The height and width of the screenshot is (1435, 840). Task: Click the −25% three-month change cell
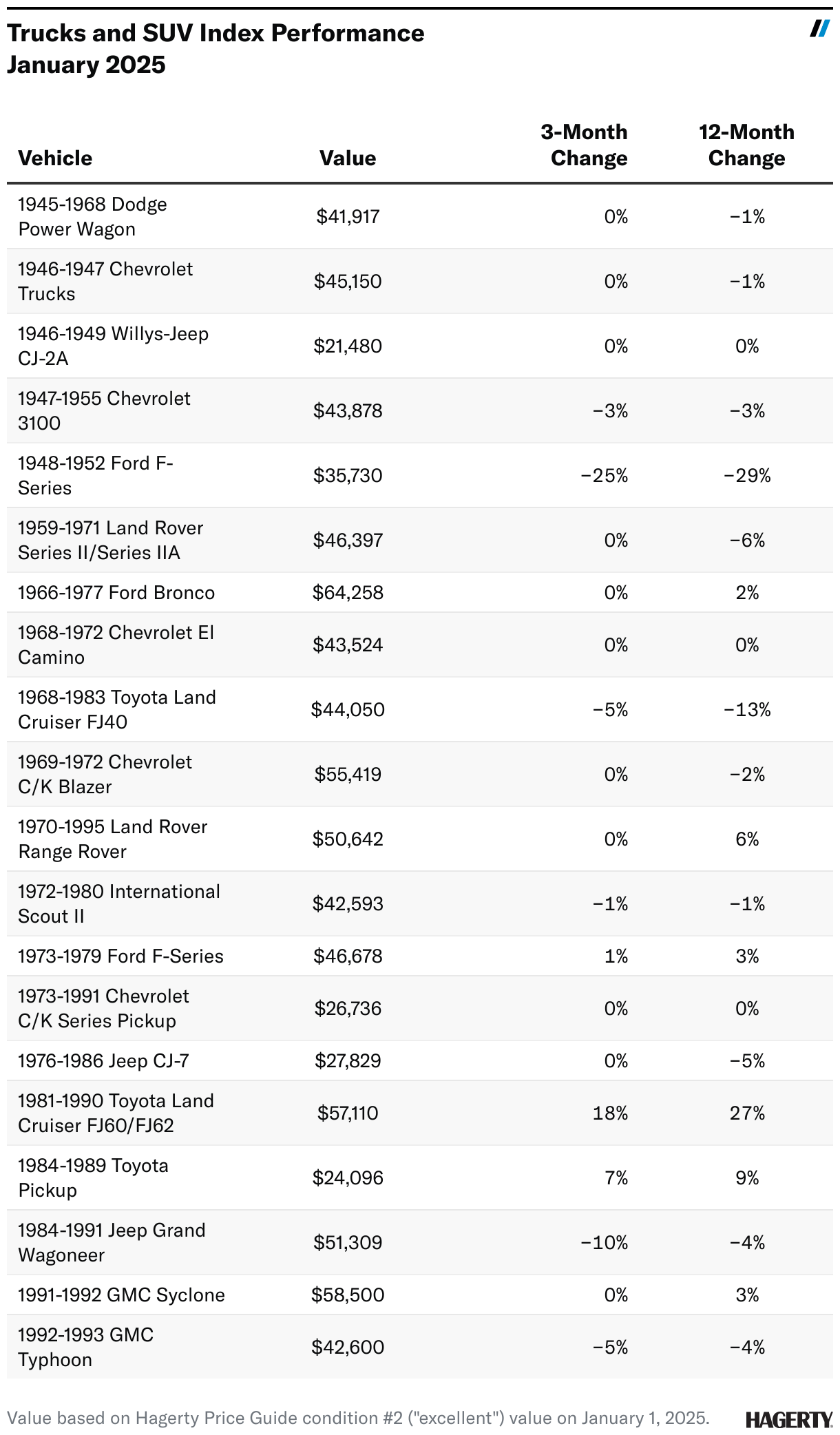605,476
